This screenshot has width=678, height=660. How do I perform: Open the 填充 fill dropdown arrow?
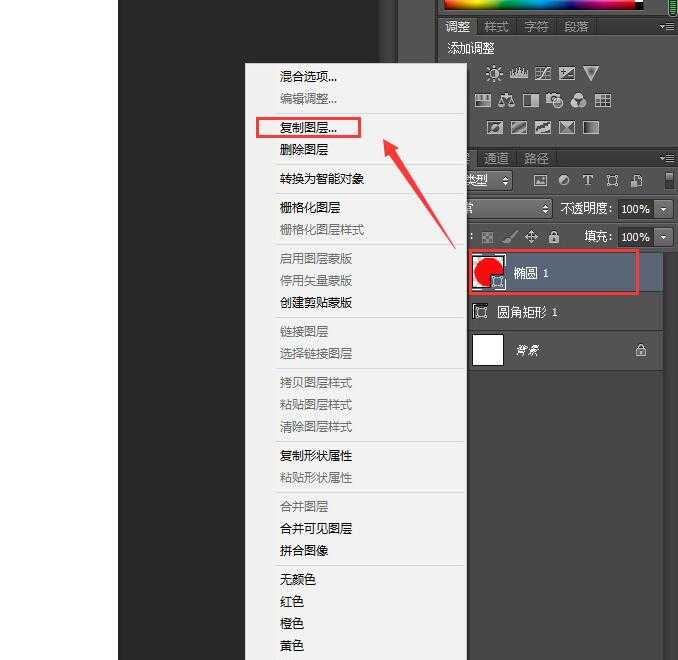coord(665,237)
